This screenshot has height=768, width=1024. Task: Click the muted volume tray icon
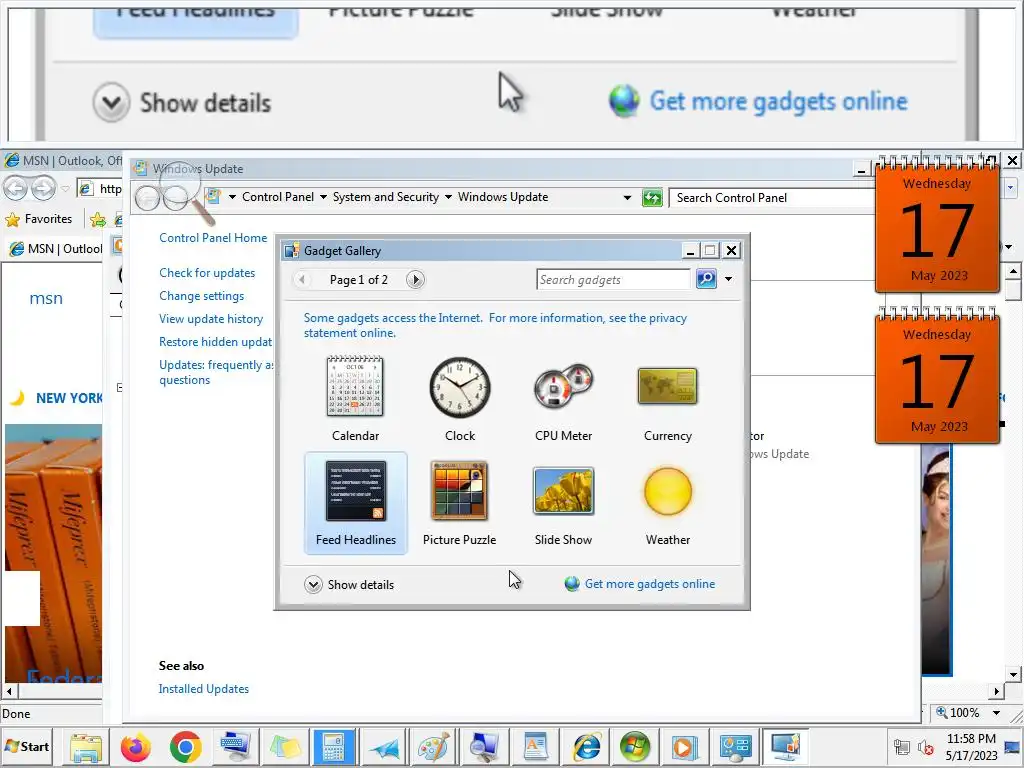tap(925, 747)
